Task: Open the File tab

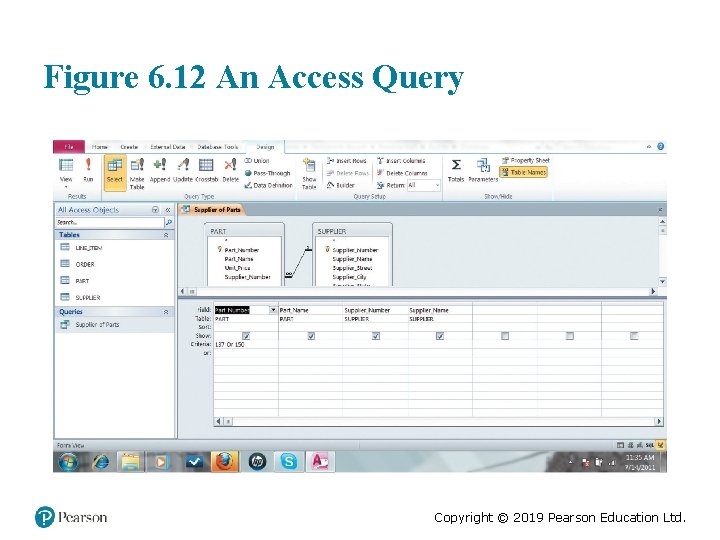Action: (x=69, y=146)
